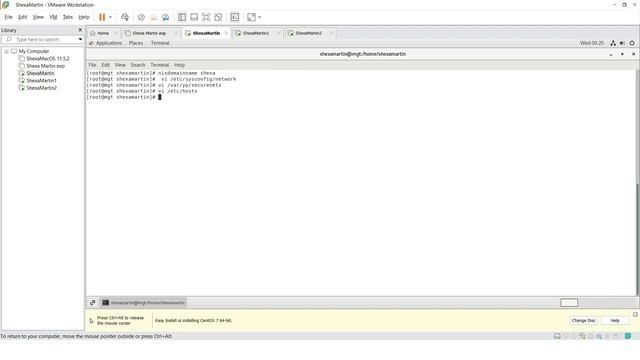Open the terminal View menu
Screen dimensions: 640x360
coord(120,65)
